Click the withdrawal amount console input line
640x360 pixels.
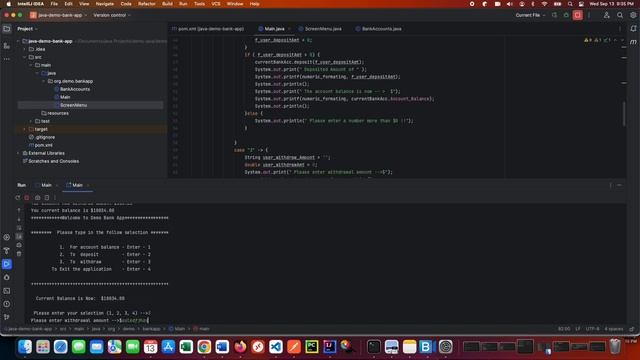(x=90, y=320)
